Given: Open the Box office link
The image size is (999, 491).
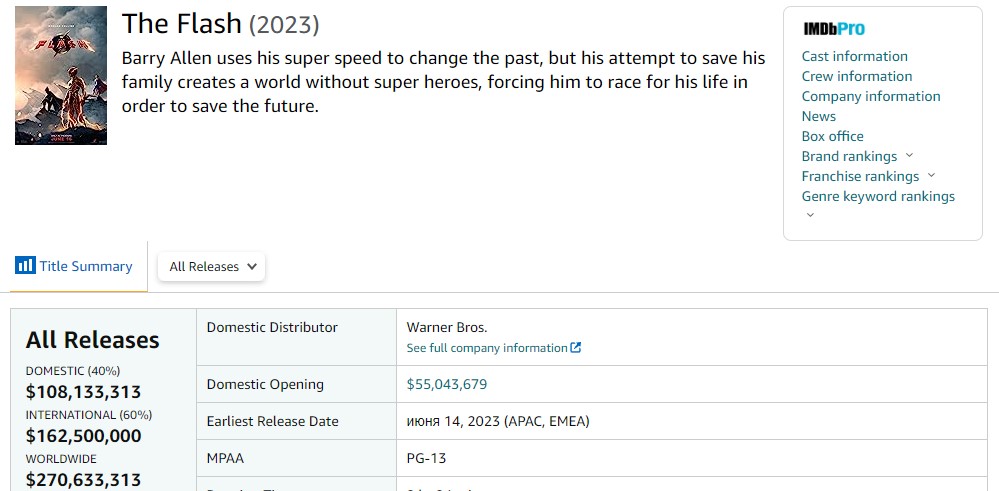Looking at the screenshot, I should 832,136.
